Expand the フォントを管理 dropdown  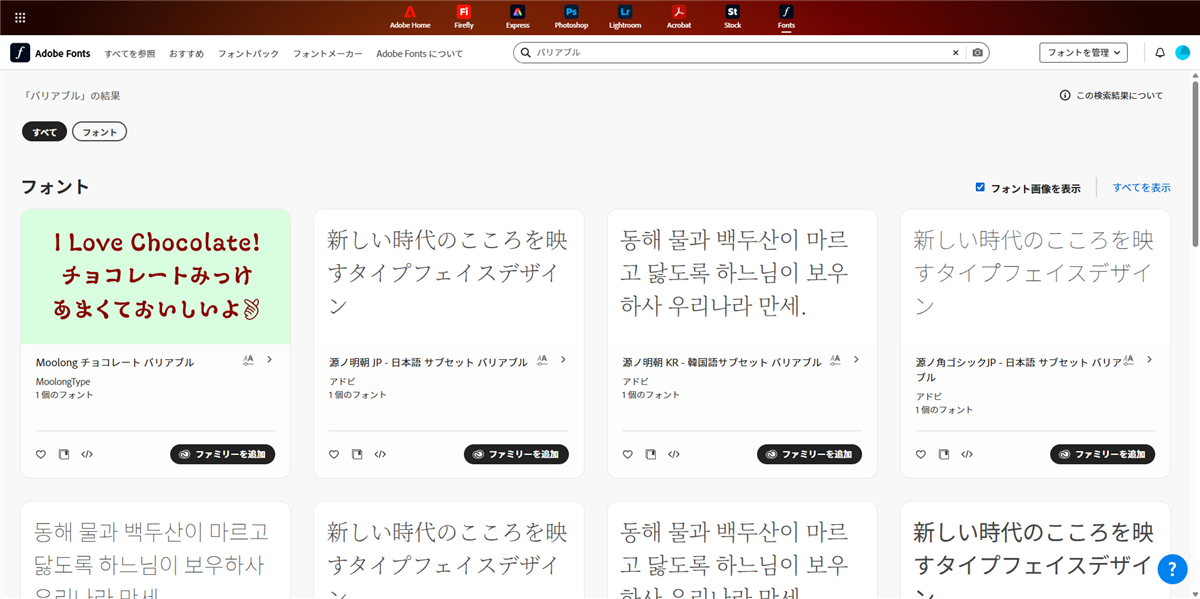pyautogui.click(x=1084, y=52)
